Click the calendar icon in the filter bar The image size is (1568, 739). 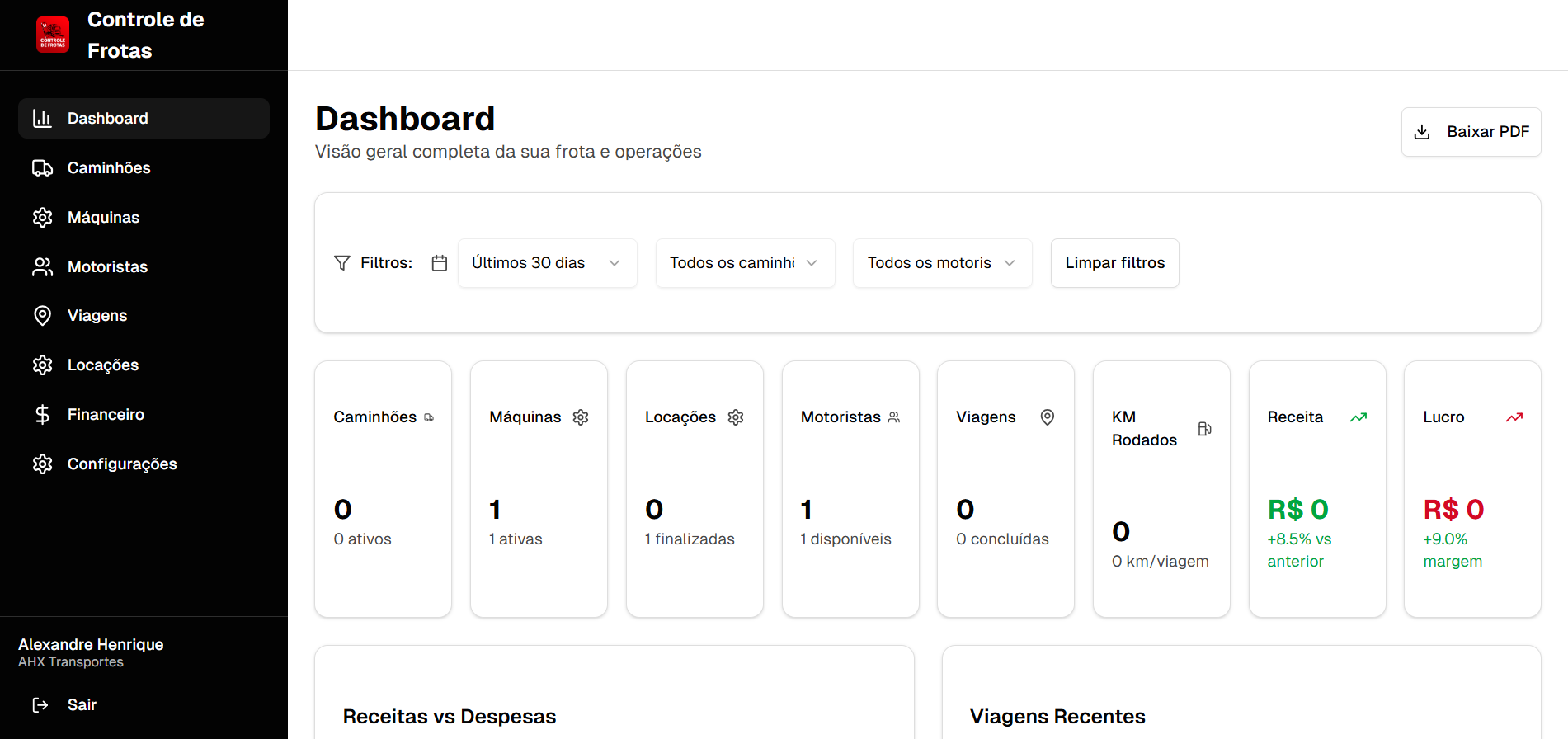440,263
